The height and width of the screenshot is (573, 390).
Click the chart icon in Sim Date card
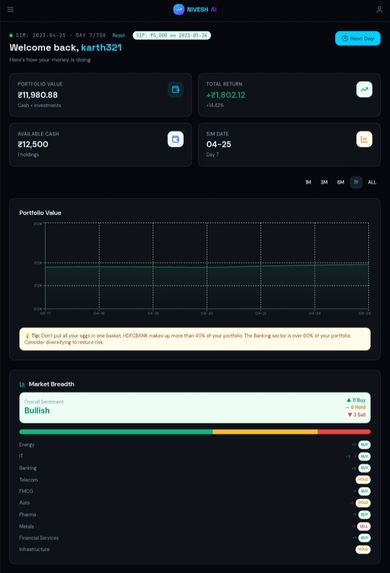(x=364, y=139)
